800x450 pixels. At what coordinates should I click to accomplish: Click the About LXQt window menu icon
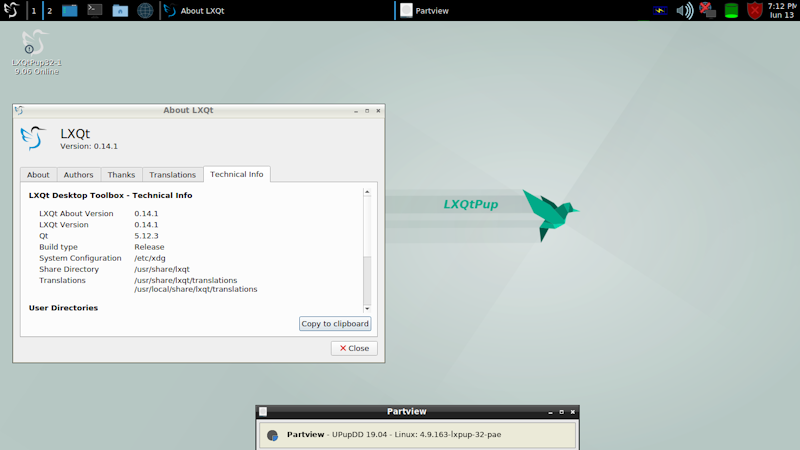pos(19,110)
